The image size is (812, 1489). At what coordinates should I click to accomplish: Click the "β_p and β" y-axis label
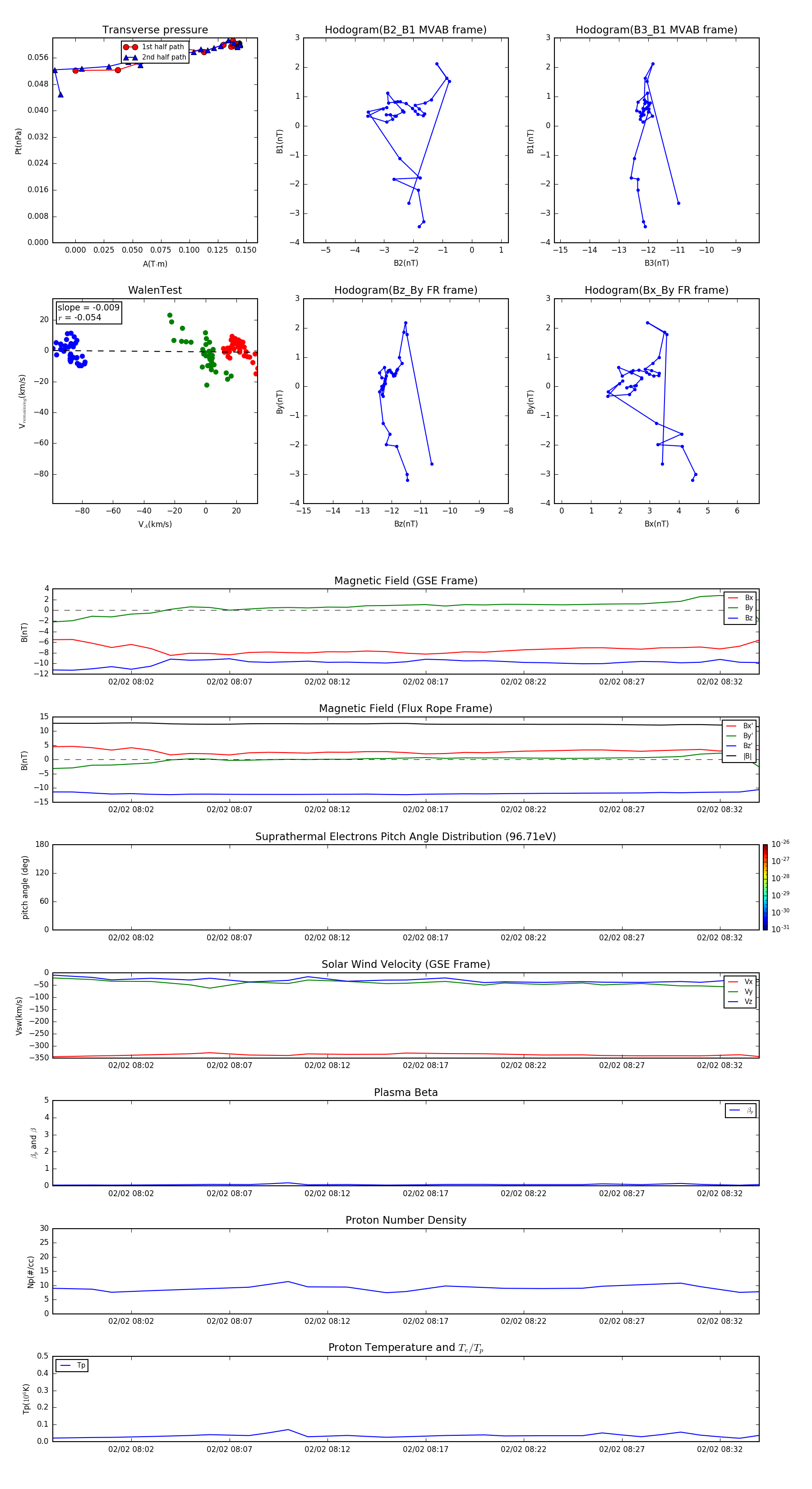point(33,1143)
